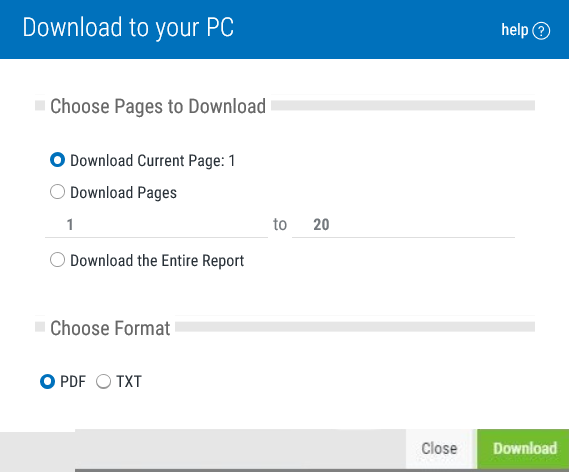Select the Download Current Page radio button
The image size is (569, 472).
click(57, 160)
